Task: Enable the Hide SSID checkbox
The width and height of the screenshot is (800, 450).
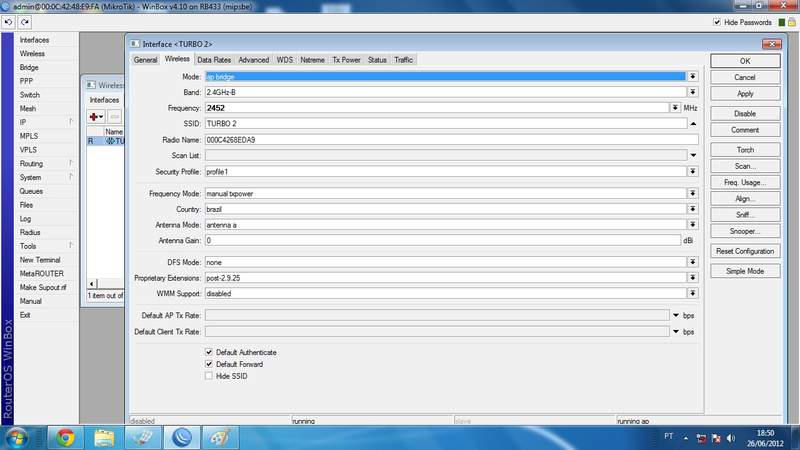Action: [x=209, y=376]
